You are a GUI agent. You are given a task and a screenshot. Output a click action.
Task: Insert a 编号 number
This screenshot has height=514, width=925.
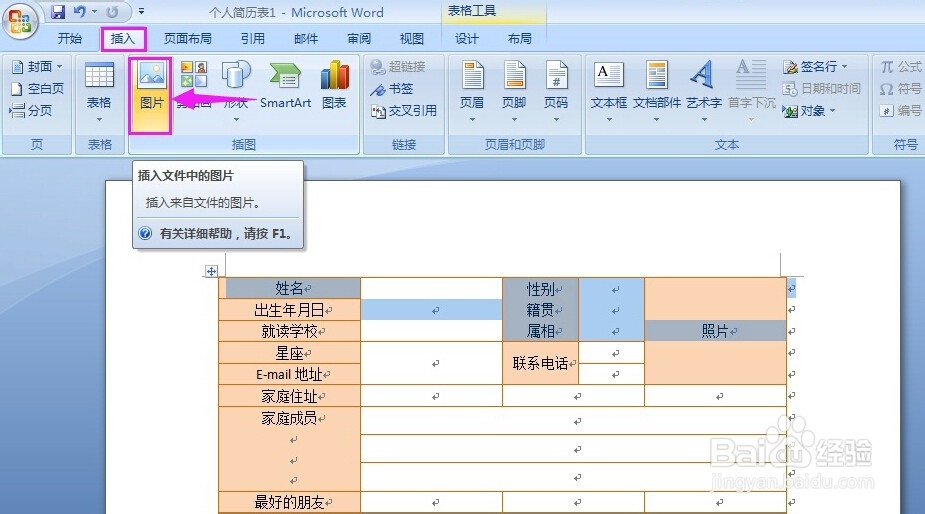click(900, 110)
